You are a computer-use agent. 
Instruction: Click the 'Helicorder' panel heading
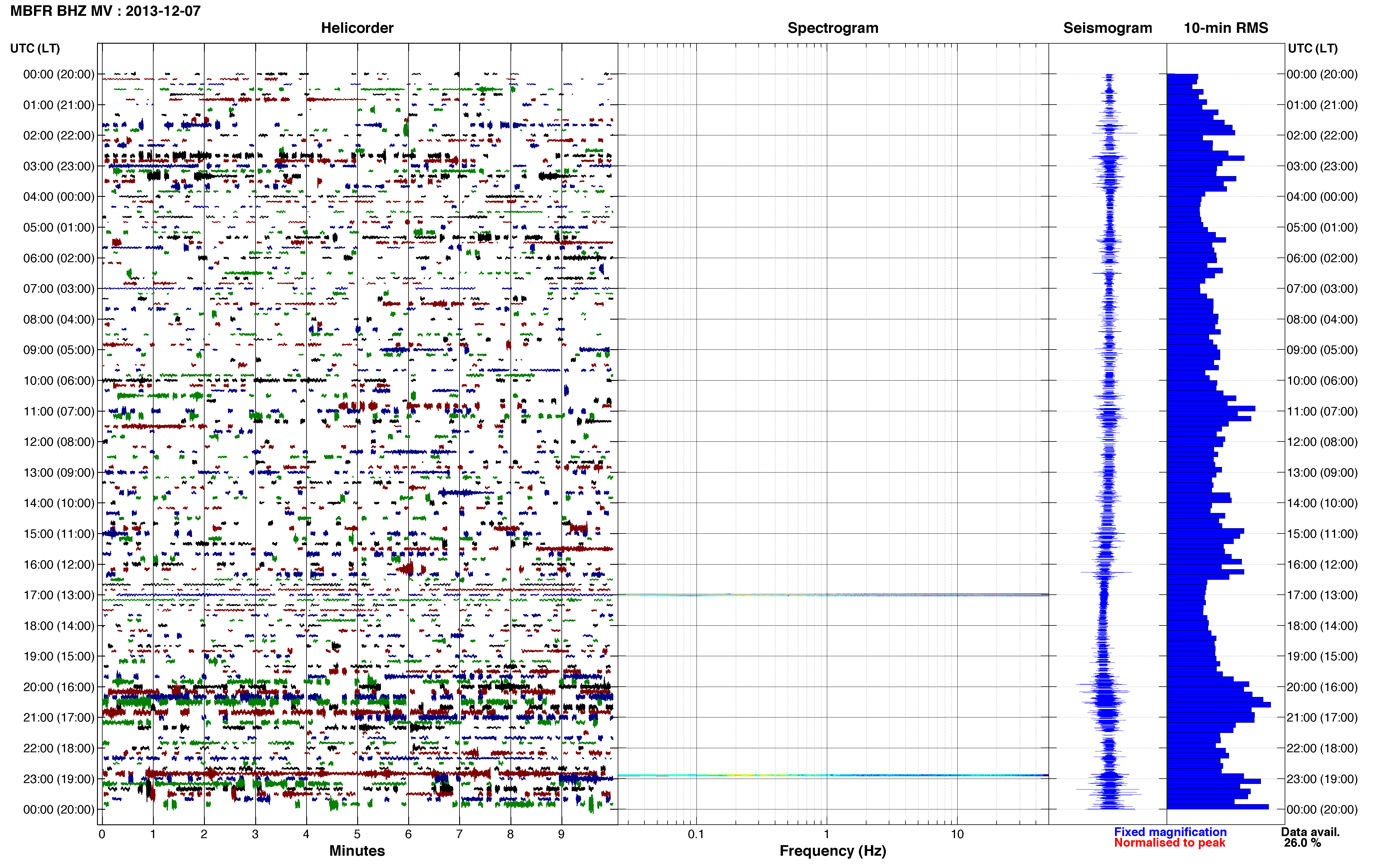[357, 28]
